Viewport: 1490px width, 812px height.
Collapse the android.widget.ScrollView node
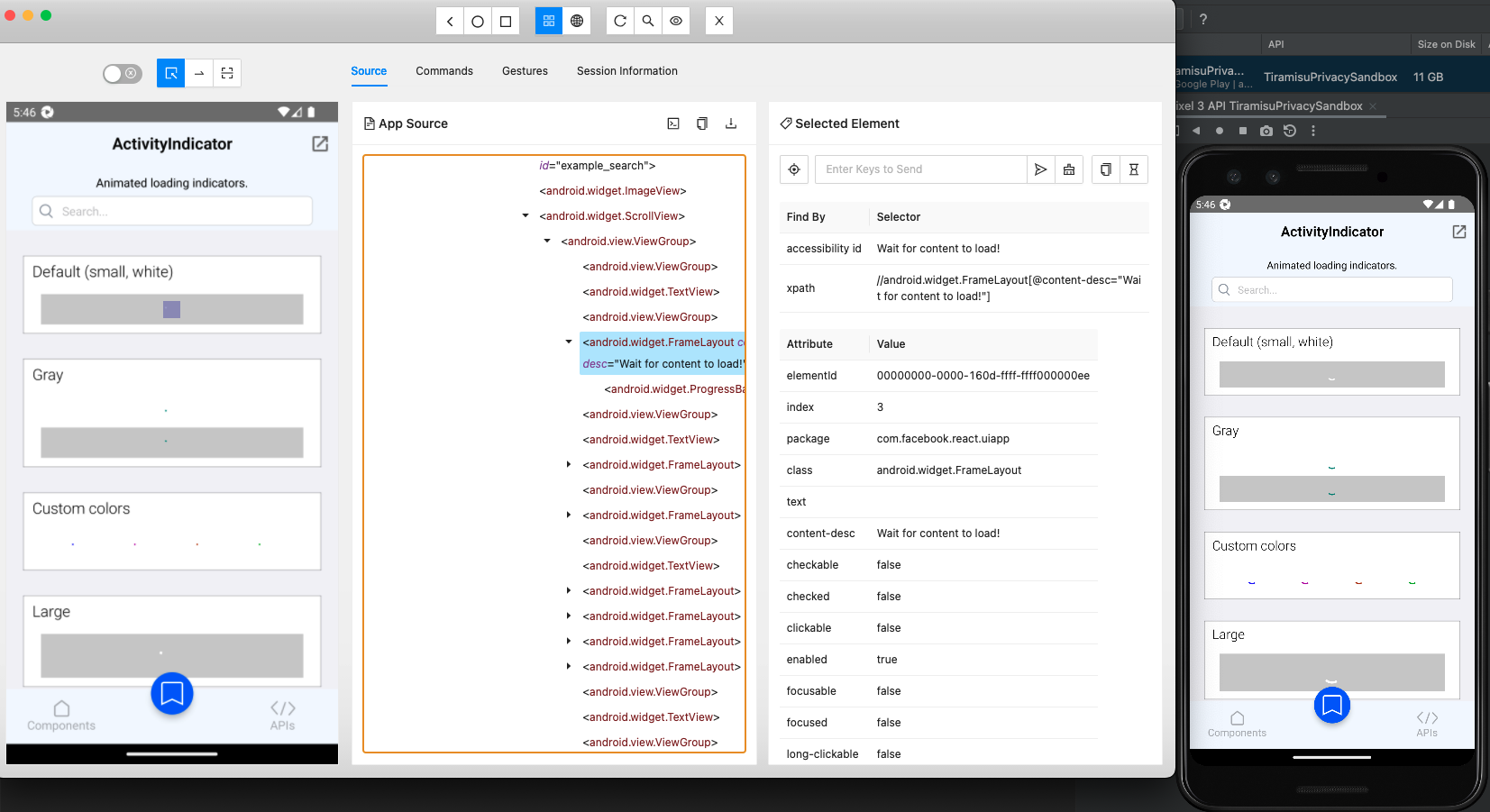tap(526, 215)
